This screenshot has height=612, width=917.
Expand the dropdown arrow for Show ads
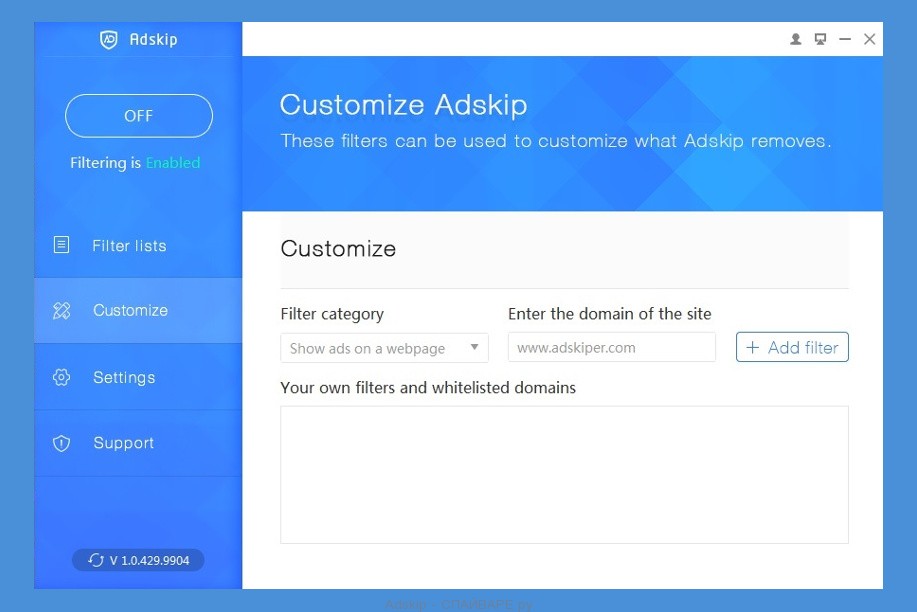coord(475,347)
